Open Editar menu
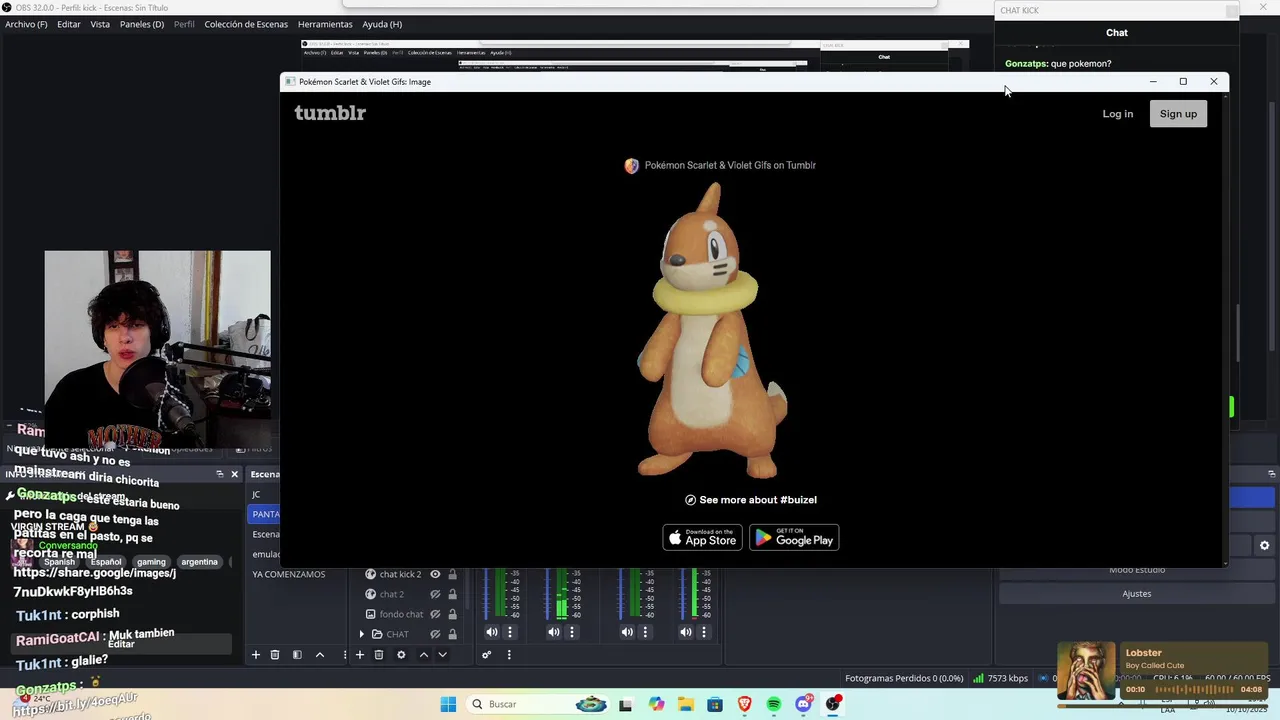Screen dimensions: 1280x720 [69, 24]
